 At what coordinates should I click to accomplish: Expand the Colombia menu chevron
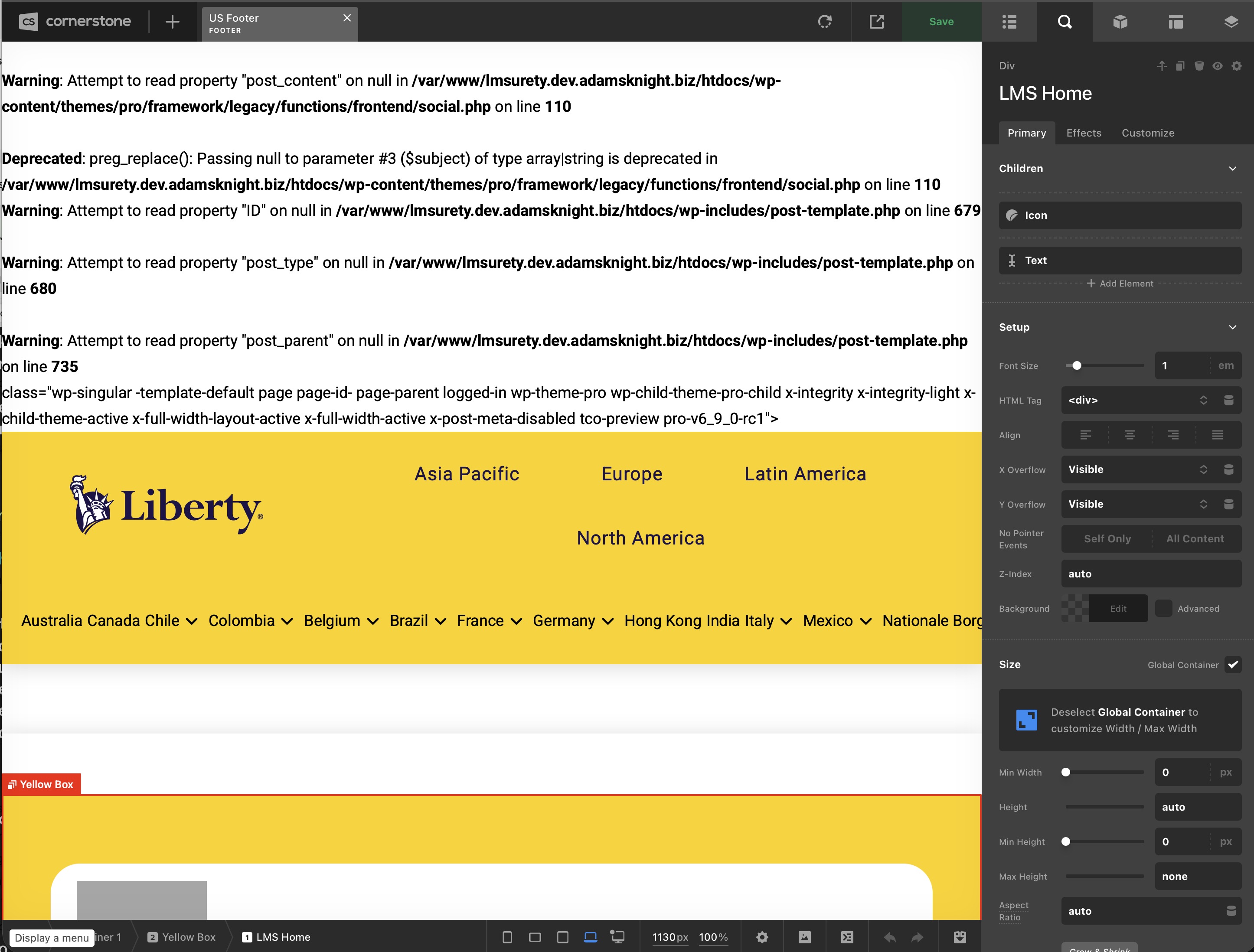[x=287, y=622]
